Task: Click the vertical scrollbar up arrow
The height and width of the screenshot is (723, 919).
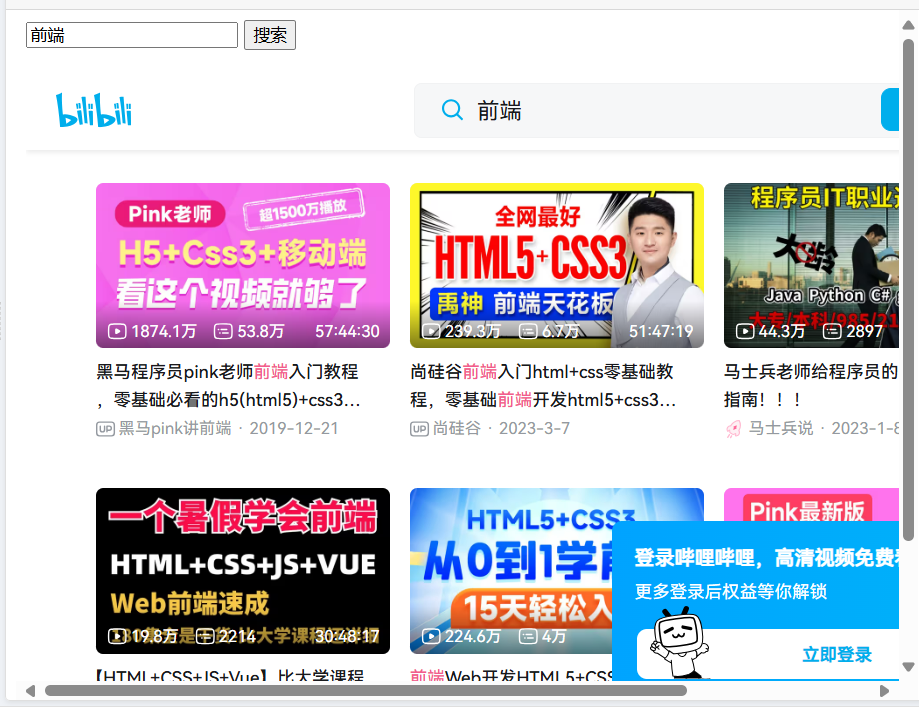Action: [908, 25]
